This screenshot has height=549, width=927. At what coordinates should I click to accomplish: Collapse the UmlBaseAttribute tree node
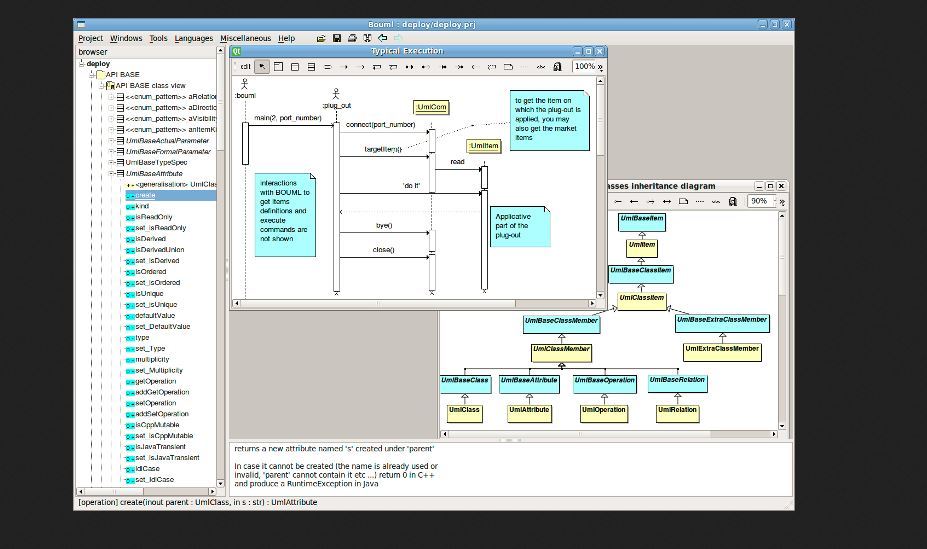tap(111, 173)
